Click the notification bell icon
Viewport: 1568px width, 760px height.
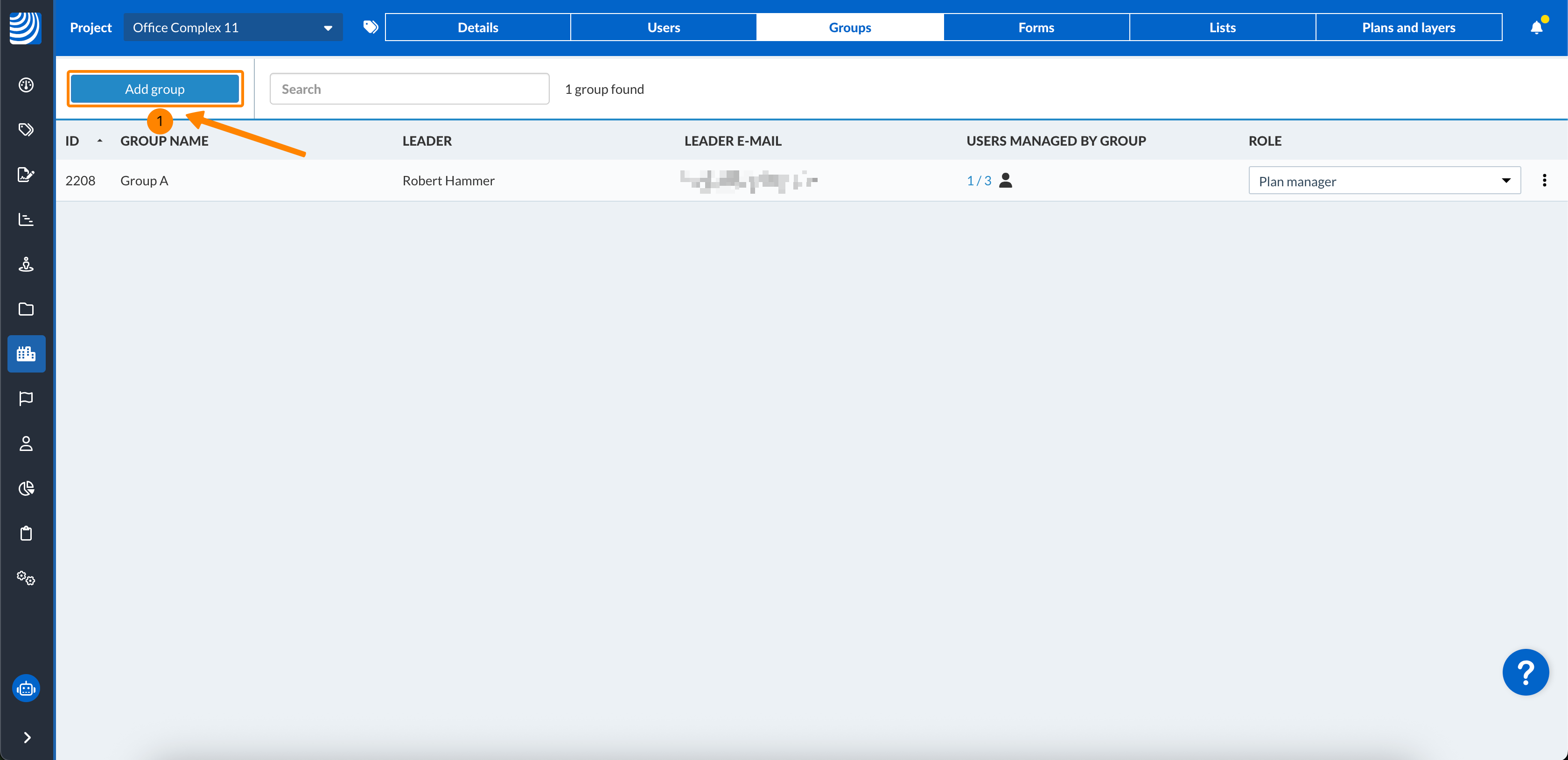coord(1536,28)
